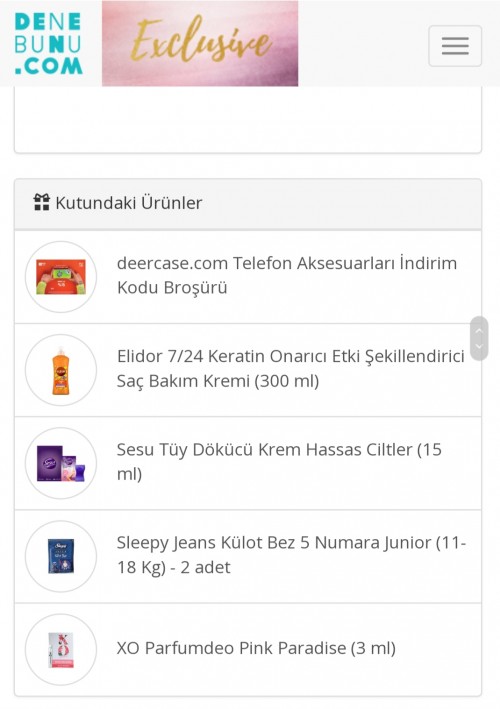Select Sesu Tüy Dökücü Krem Hassas Ciltler

(x=279, y=462)
